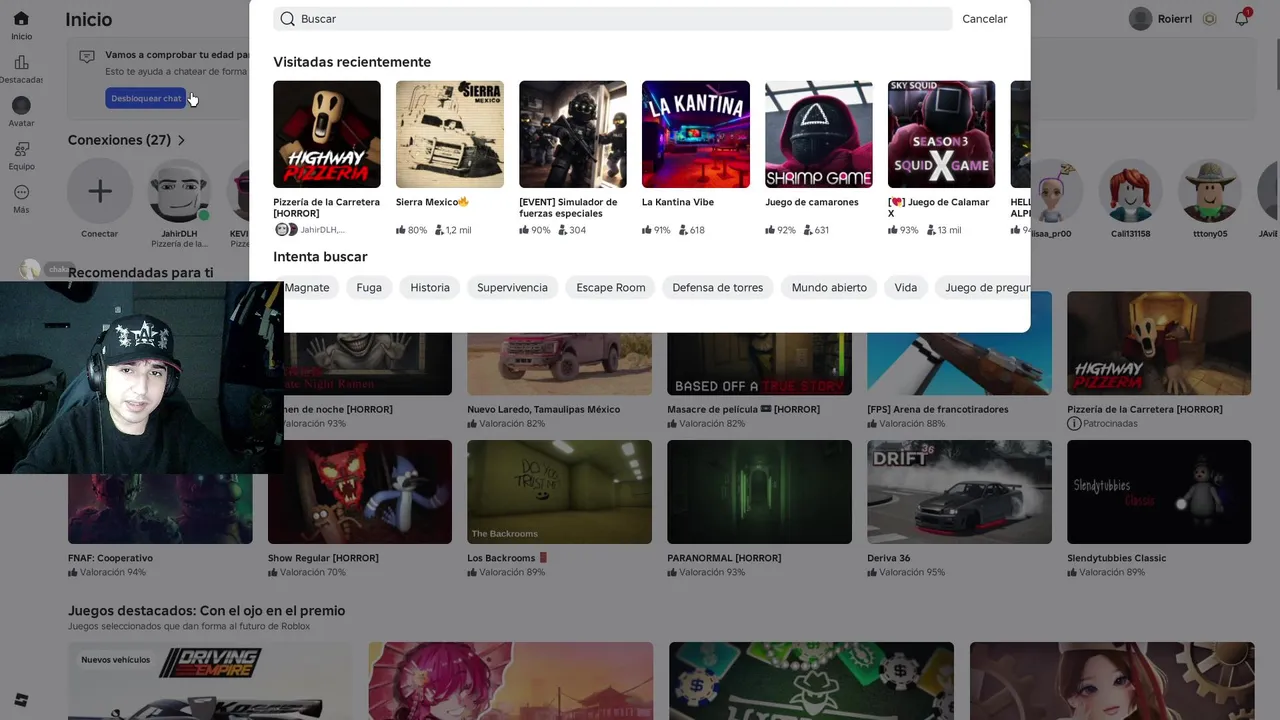Open JahirDLH connection avatar
1280x720 pixels.
pos(179,191)
